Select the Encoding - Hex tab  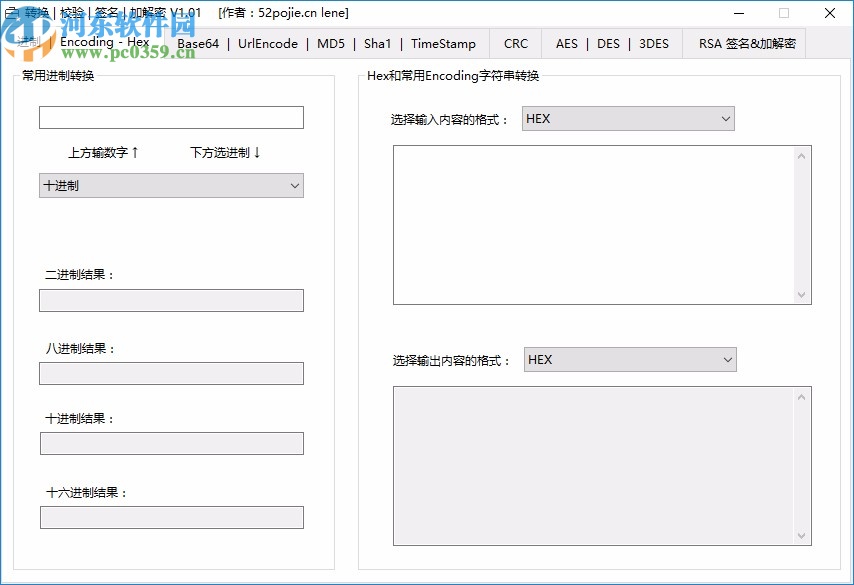(104, 44)
